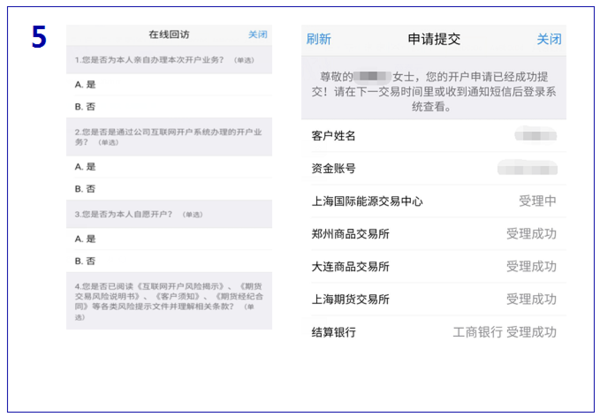Viewport: 600px width, 417px height.
Task: Click 受理成功 status for 上海期货交易所
Action: 531,299
